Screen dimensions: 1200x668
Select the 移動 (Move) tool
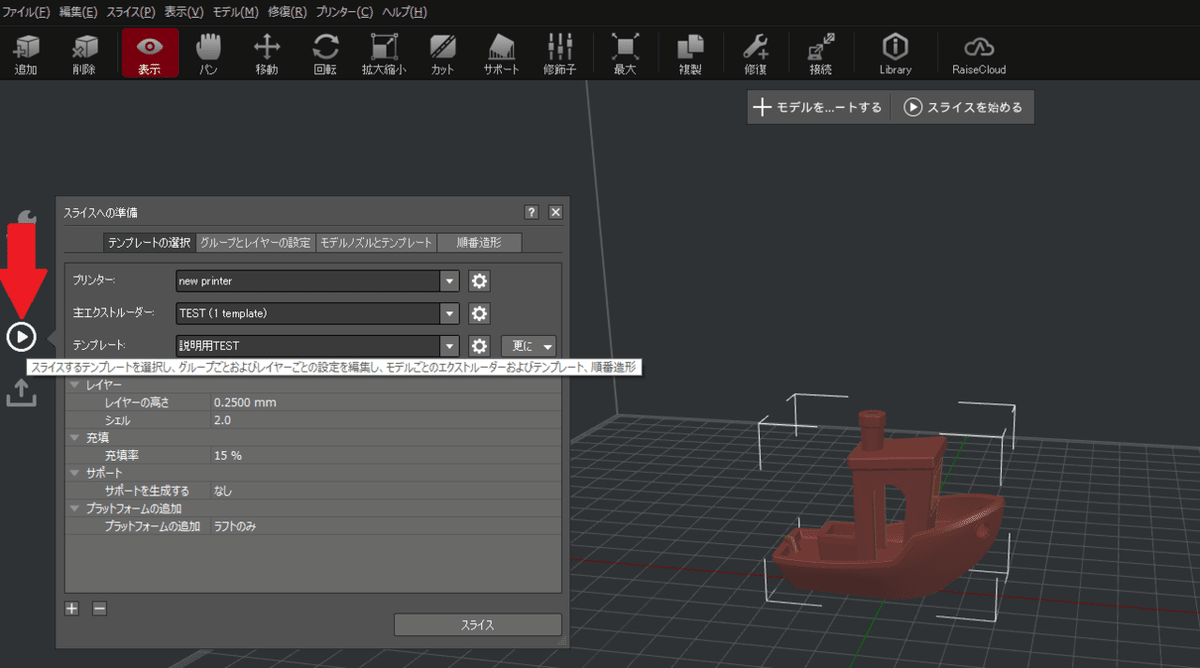(x=267, y=53)
